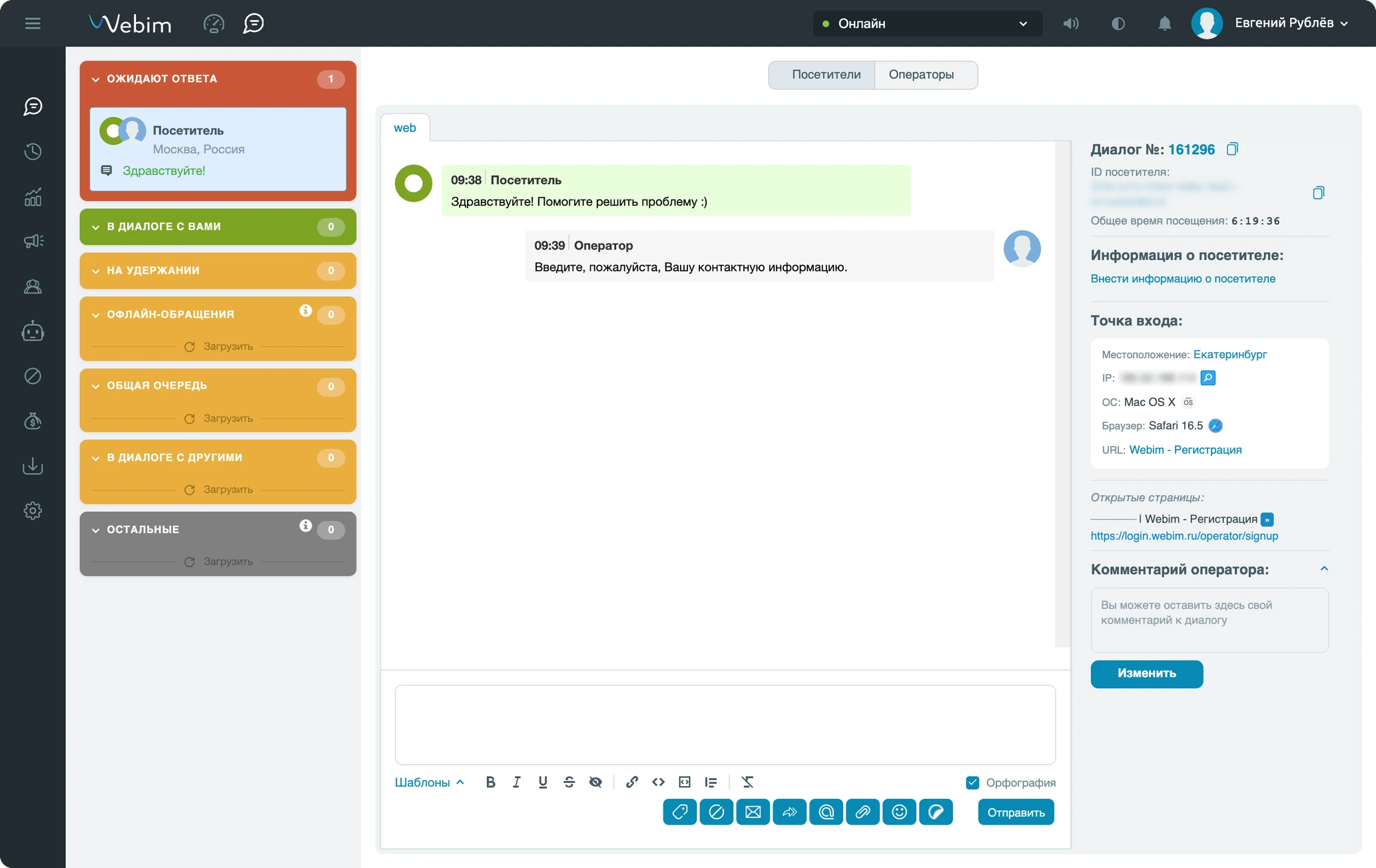
Task: Open the money bag billing icon in sidebar
Action: [x=33, y=421]
